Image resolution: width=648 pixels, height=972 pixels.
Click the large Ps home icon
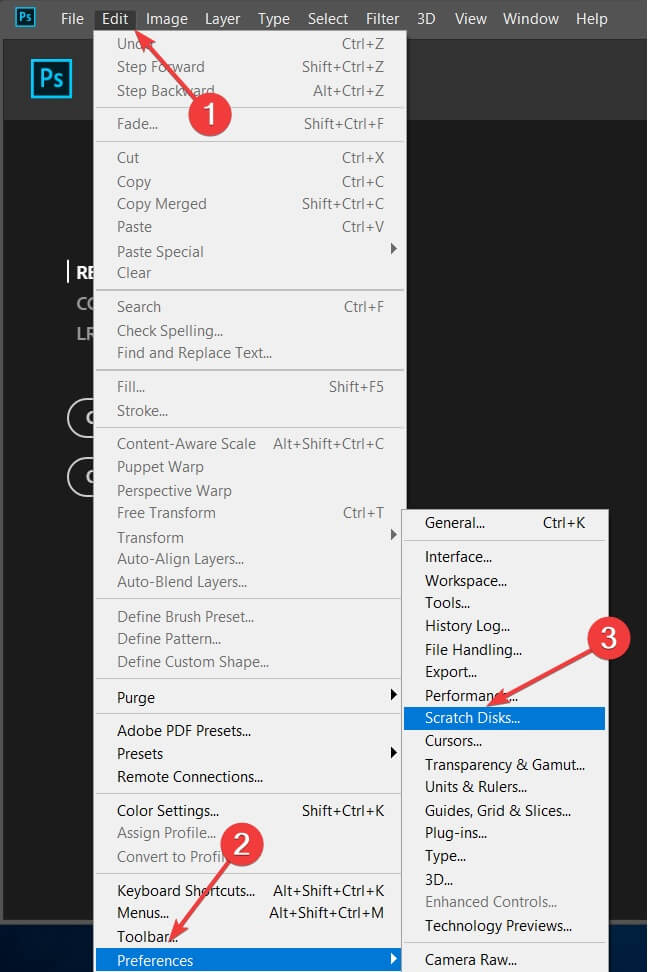[51, 78]
